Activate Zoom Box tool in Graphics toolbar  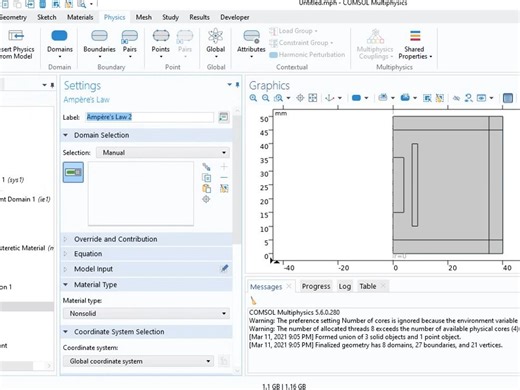(278, 98)
